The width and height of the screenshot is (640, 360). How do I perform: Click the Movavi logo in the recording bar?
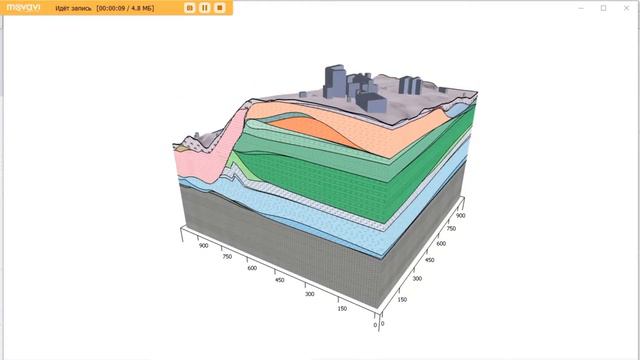[23, 7]
